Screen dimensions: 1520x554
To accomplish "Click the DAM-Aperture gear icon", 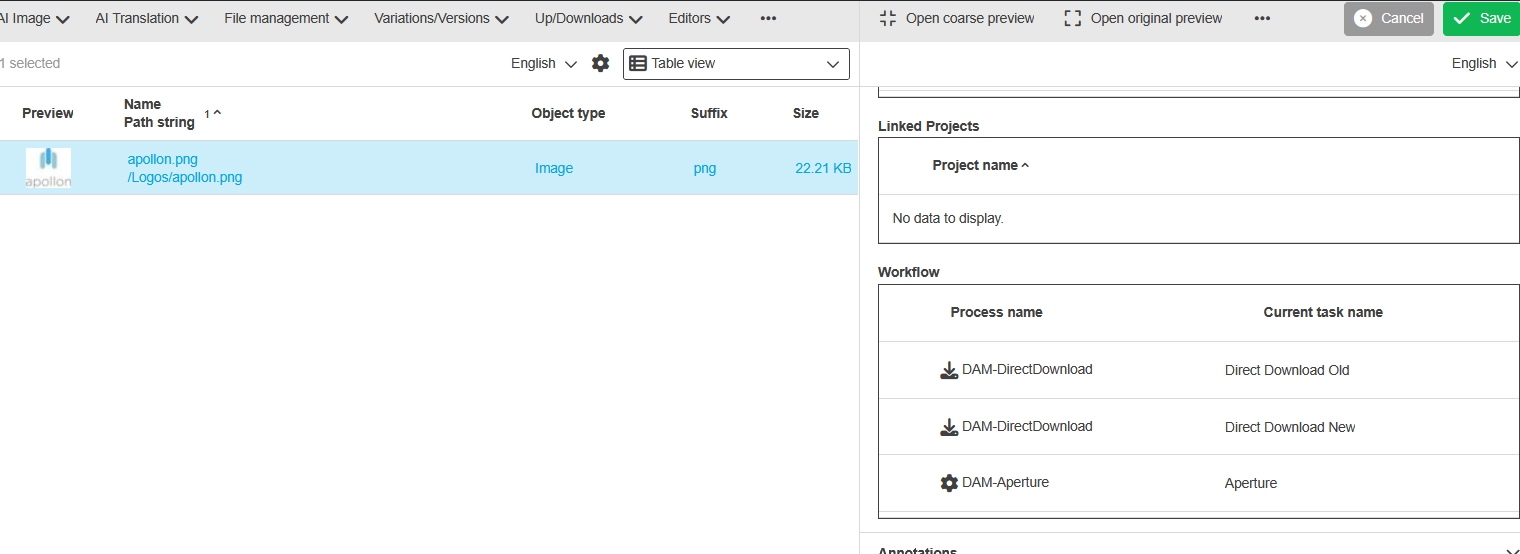I will [x=949, y=483].
